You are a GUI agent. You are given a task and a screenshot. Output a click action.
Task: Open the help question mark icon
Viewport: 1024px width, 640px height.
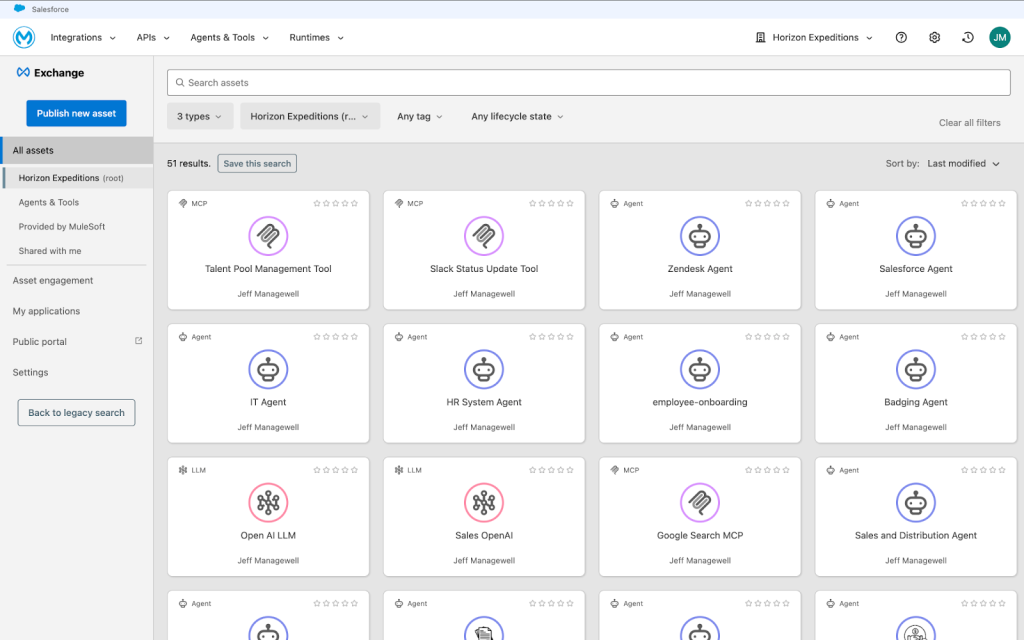pos(901,38)
